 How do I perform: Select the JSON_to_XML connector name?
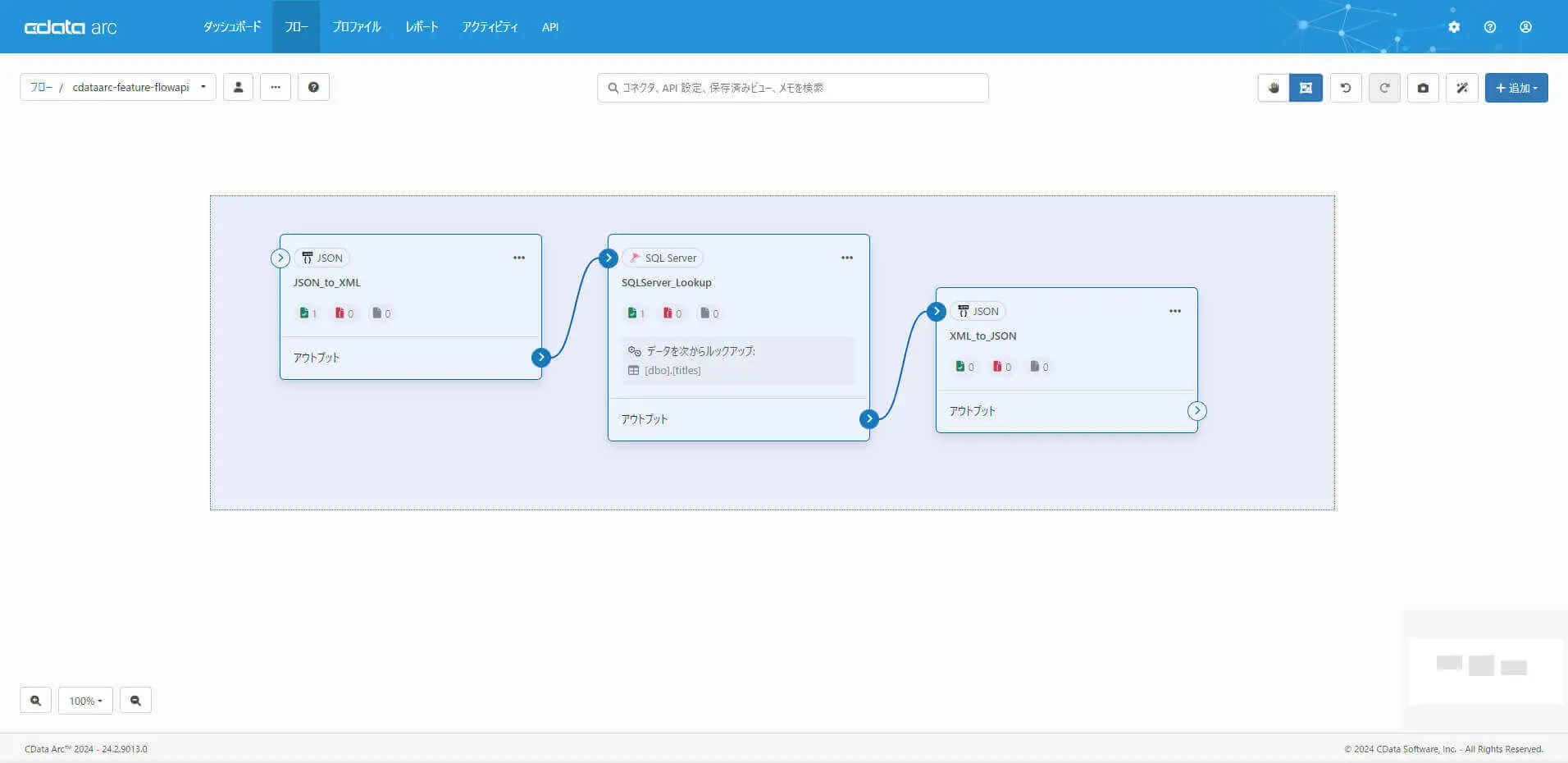(x=327, y=282)
